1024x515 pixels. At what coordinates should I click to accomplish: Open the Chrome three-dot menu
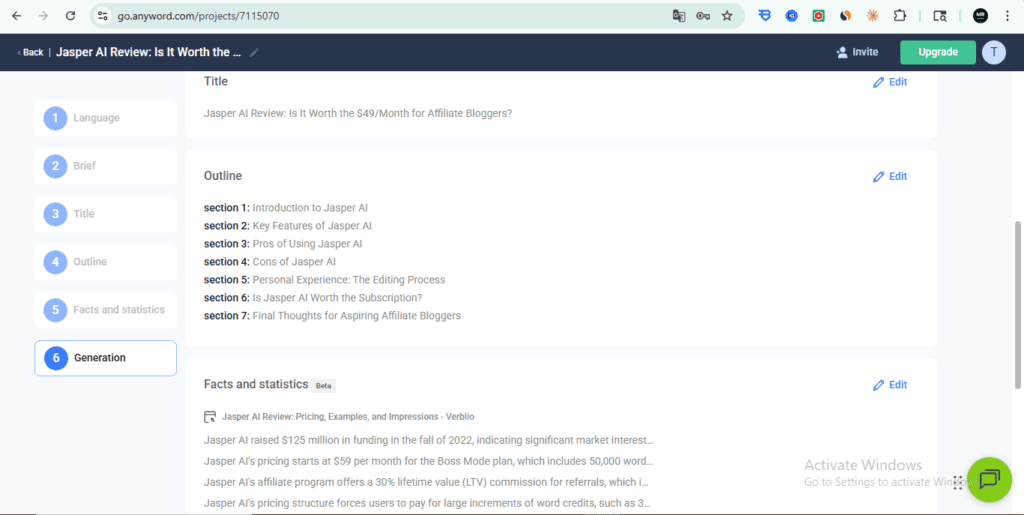click(x=1007, y=16)
